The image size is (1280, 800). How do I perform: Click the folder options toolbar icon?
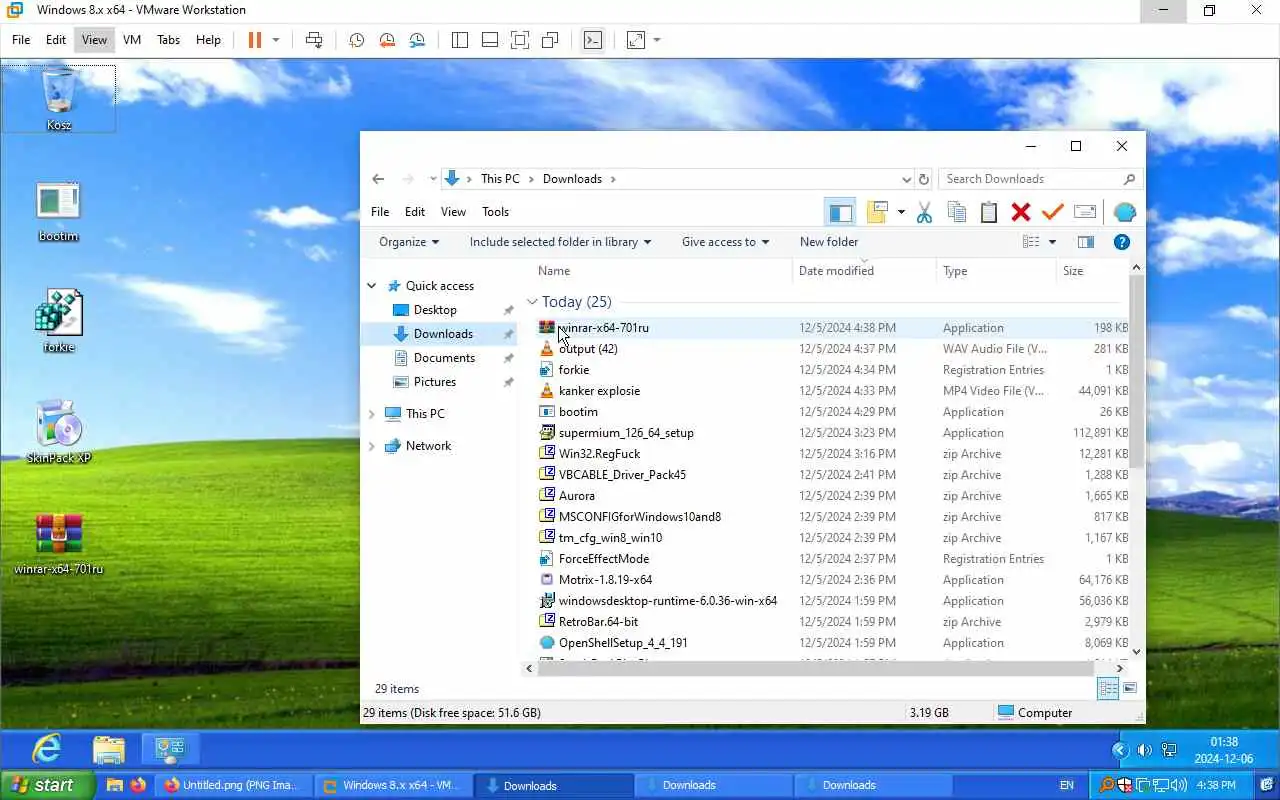point(878,212)
